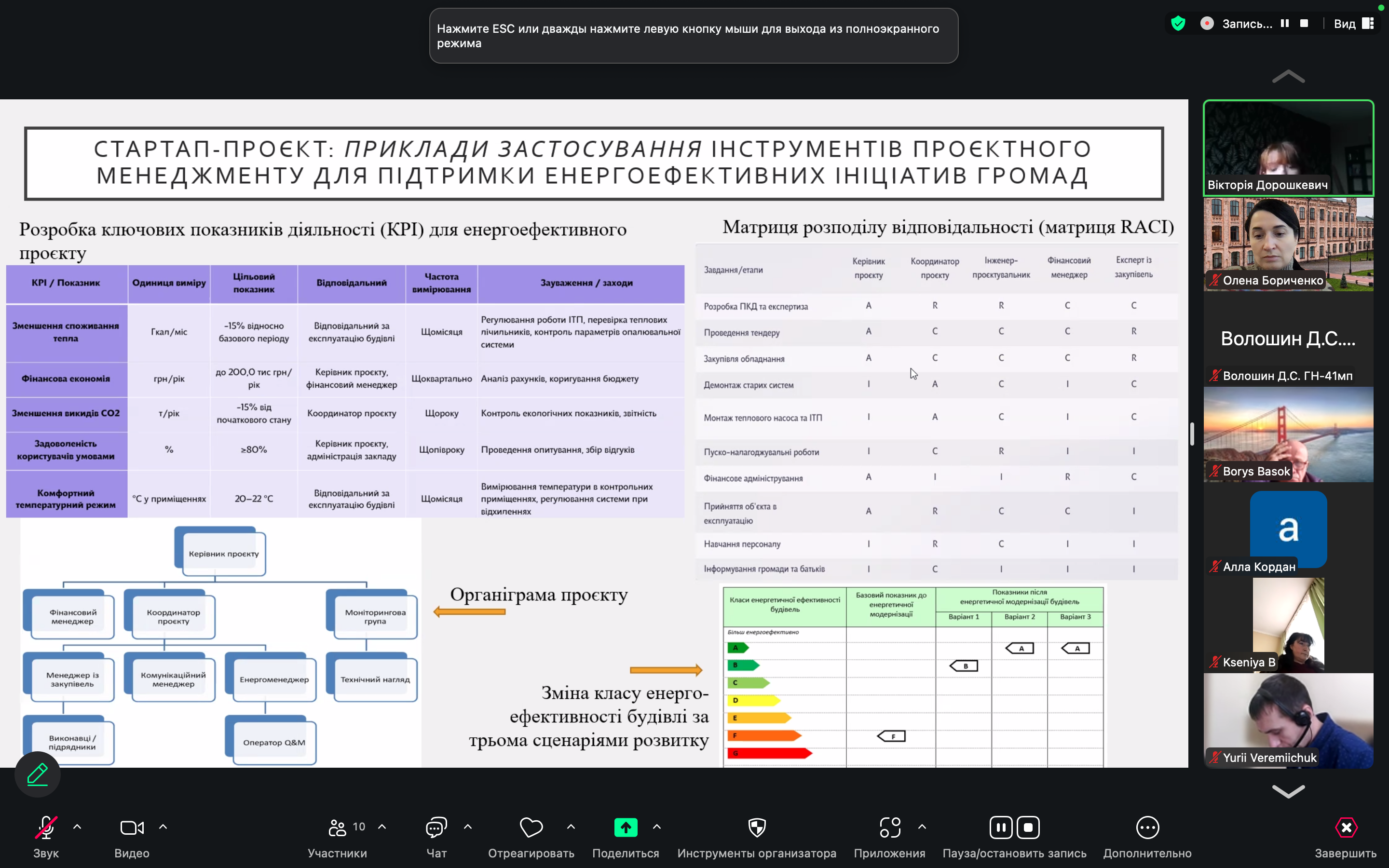The image size is (1389, 868).
Task: Open the Participants list icon
Action: coord(338,827)
